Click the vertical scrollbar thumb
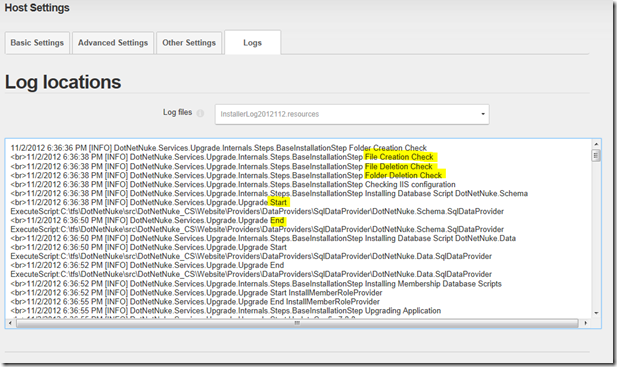617x367 pixels. [x=596, y=155]
